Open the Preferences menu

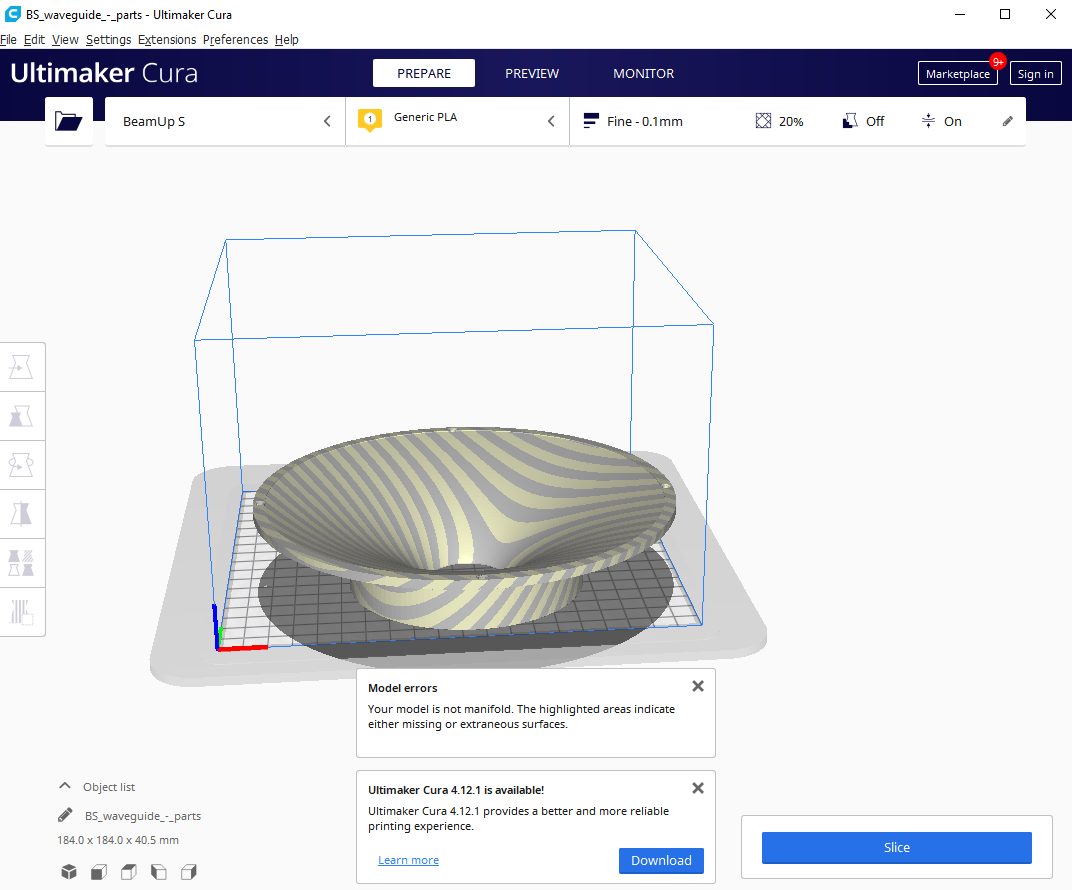point(235,40)
